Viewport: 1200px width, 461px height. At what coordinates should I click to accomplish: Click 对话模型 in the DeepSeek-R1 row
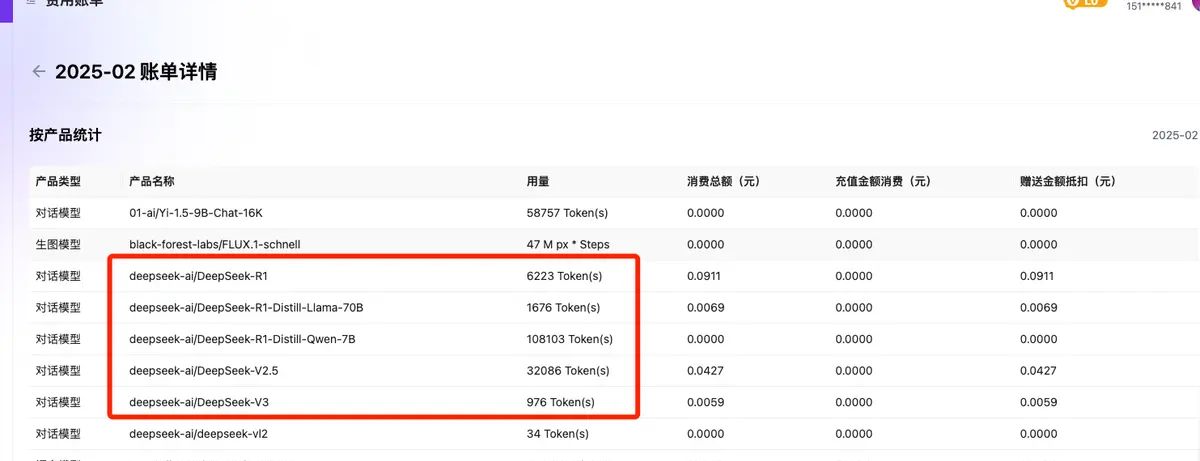(x=58, y=276)
